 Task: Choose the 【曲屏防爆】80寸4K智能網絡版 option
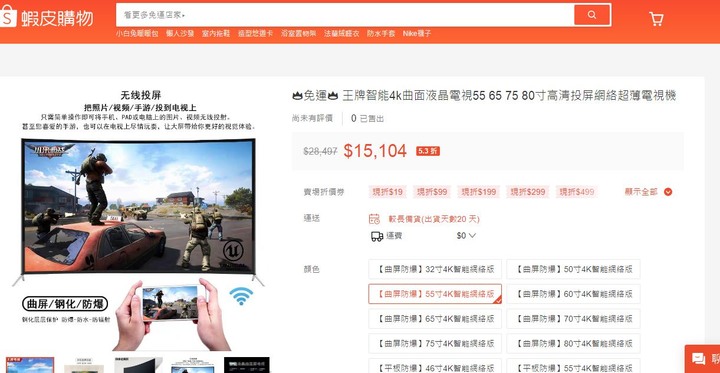point(573,344)
